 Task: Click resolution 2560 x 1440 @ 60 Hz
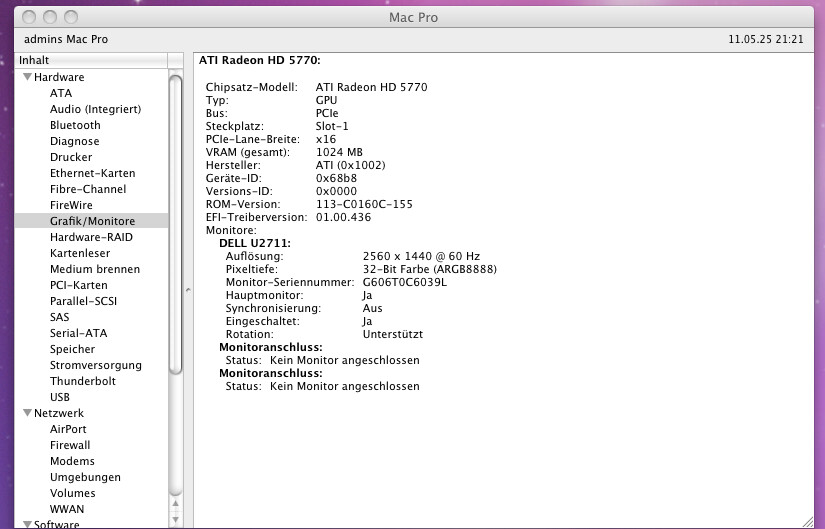[421, 256]
